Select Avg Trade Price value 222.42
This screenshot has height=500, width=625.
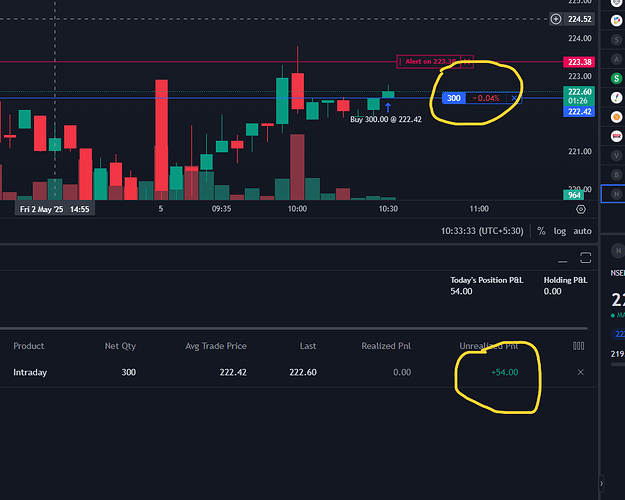click(x=233, y=372)
